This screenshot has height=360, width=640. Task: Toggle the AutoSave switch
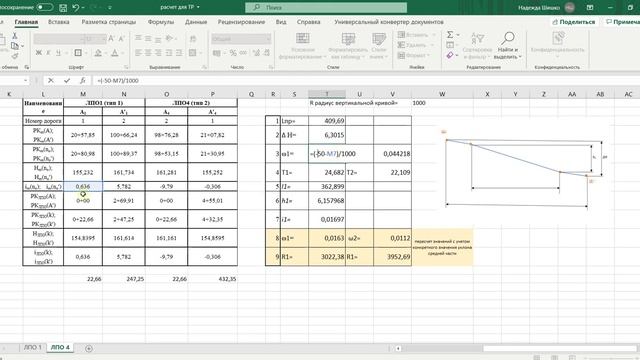tap(45, 7)
